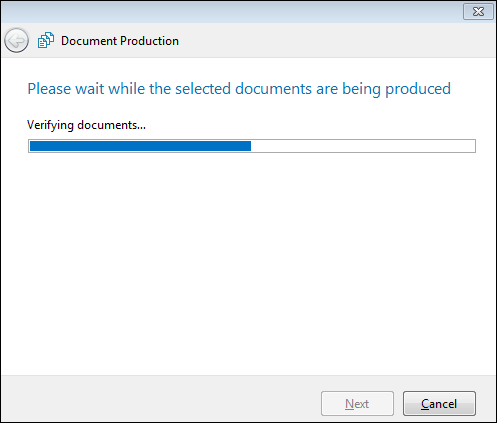Click the Document Production pages icon
This screenshot has width=497, height=423.
tap(46, 40)
